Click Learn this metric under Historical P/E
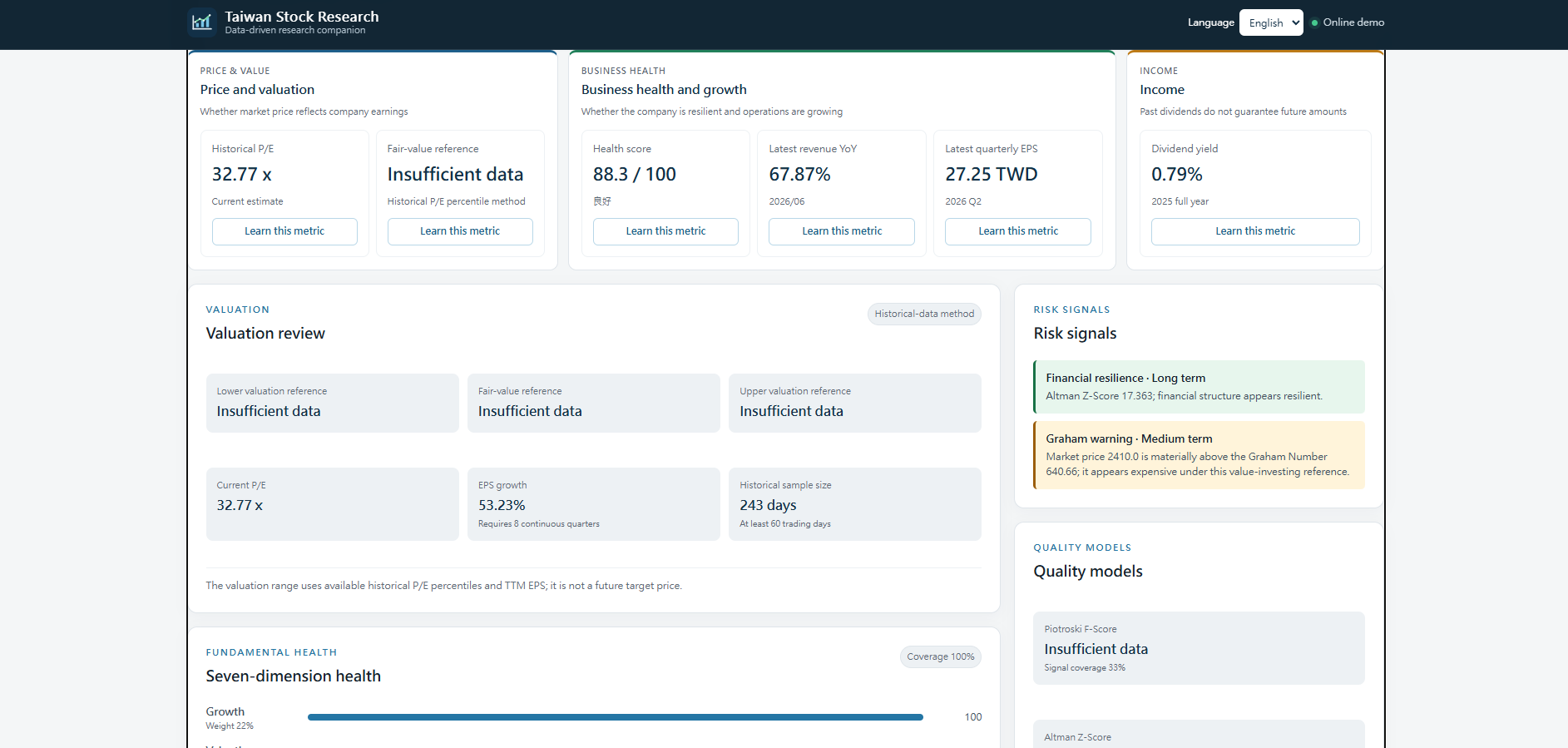The width and height of the screenshot is (1568, 748). point(284,231)
